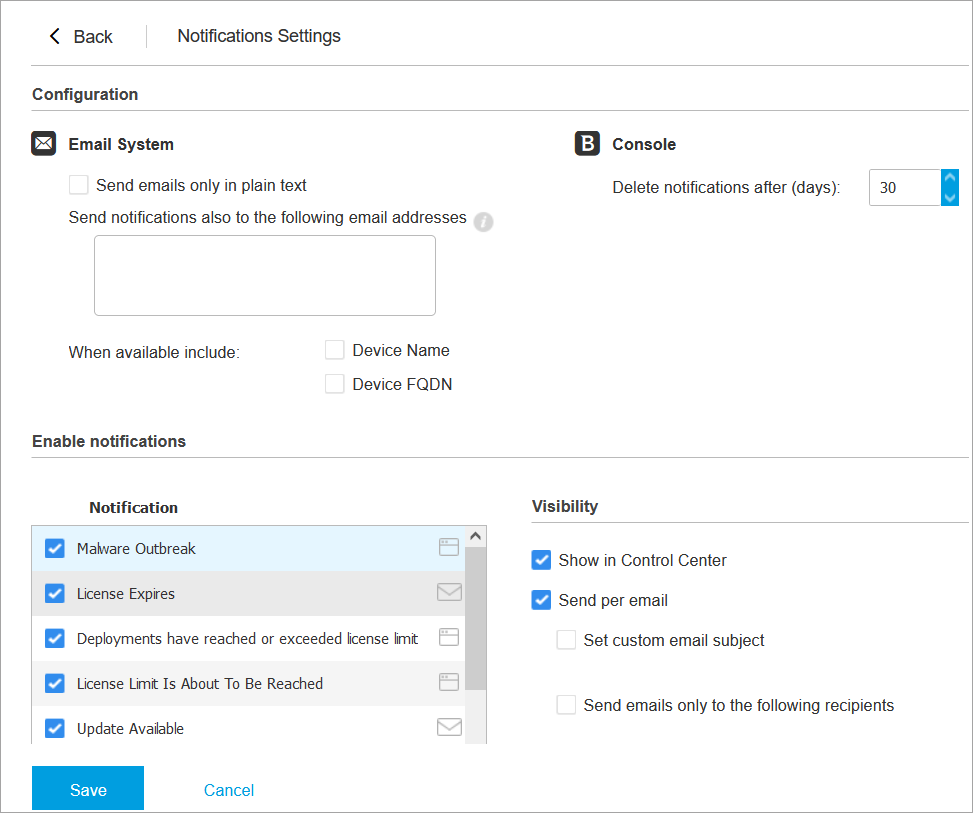Increase the delete notifications days value
The image size is (973, 813).
[x=950, y=178]
